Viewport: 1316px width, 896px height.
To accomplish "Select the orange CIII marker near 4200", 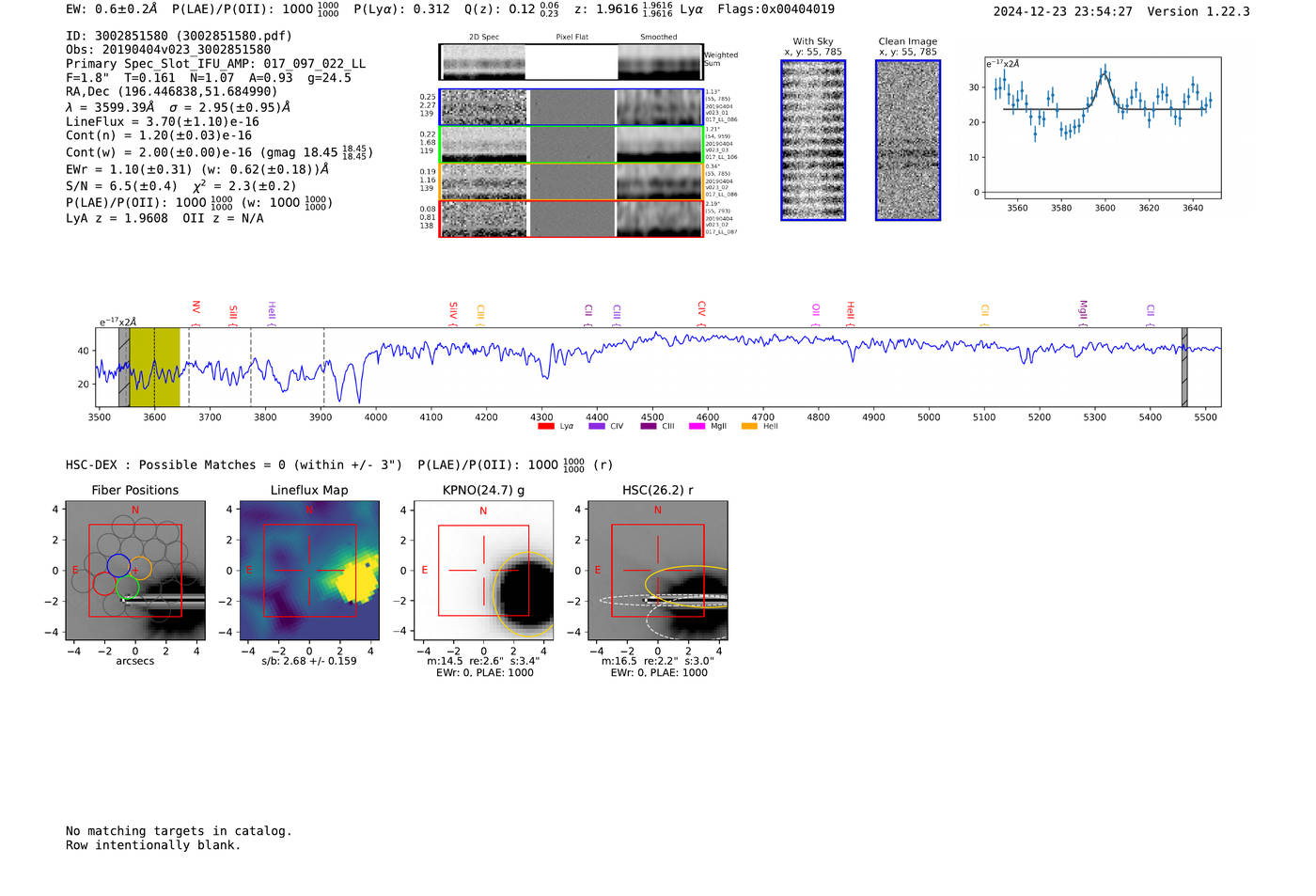I will [480, 312].
